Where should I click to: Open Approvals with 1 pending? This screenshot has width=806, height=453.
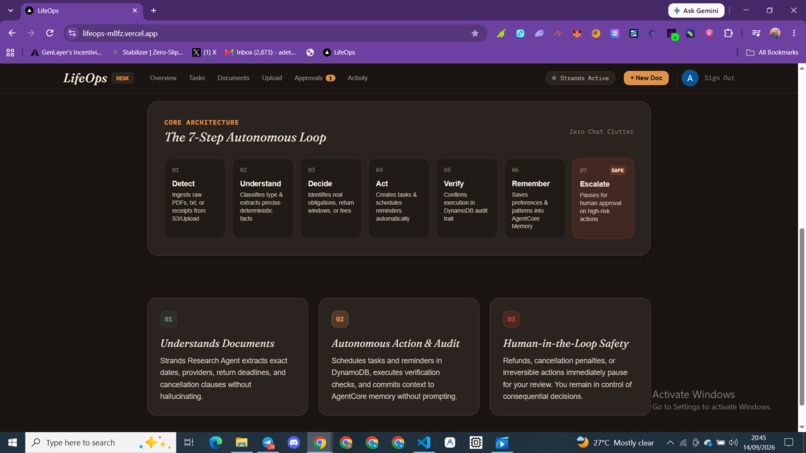[x=315, y=78]
